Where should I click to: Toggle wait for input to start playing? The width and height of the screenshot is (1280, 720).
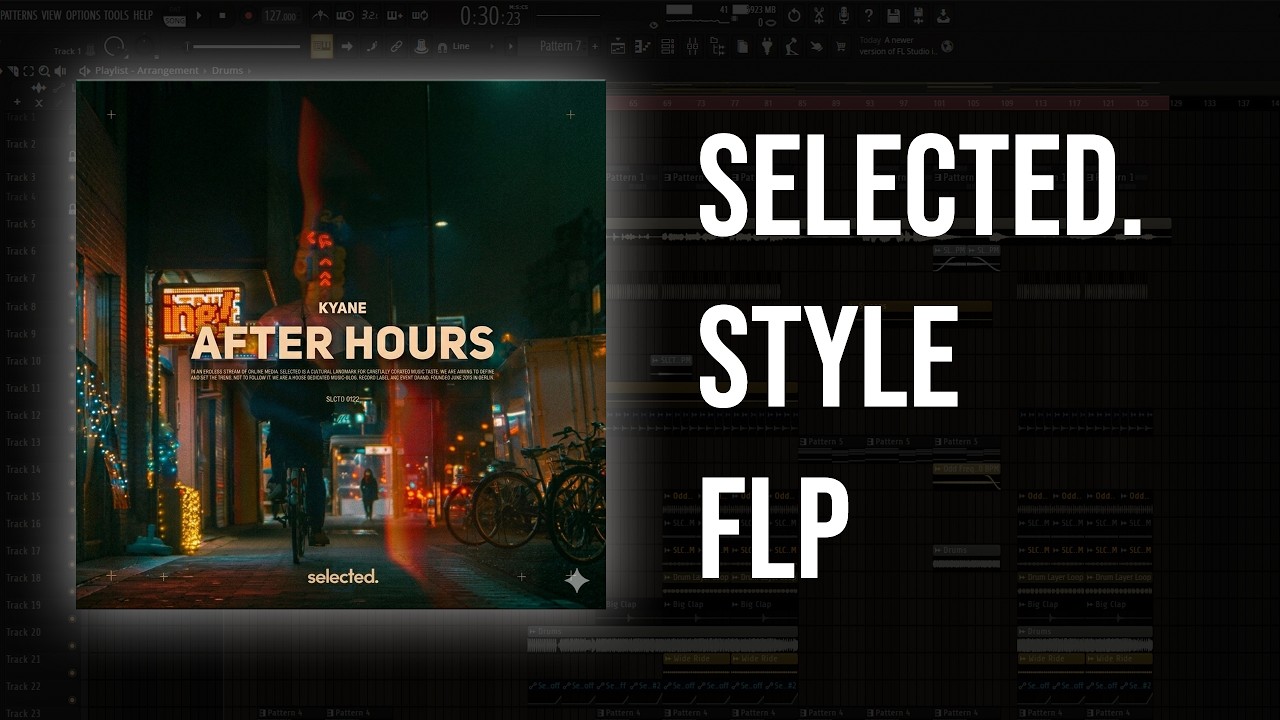[345, 16]
